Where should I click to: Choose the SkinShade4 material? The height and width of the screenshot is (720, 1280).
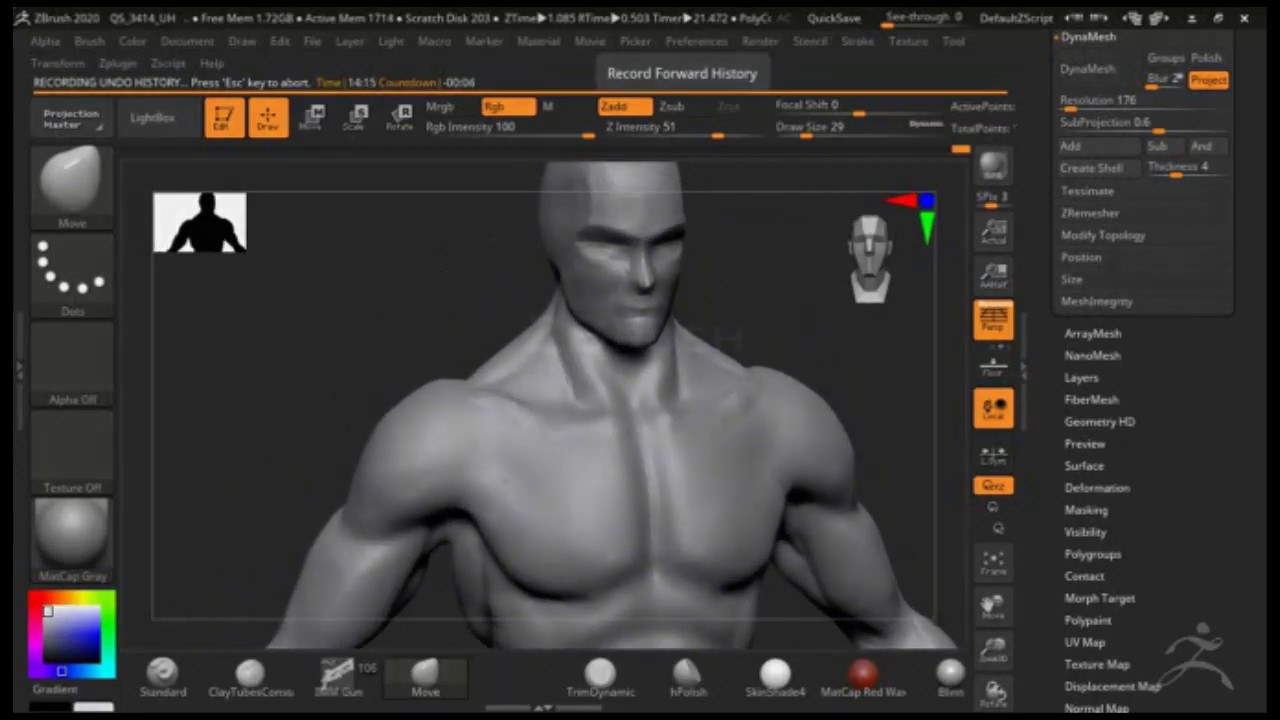point(775,678)
